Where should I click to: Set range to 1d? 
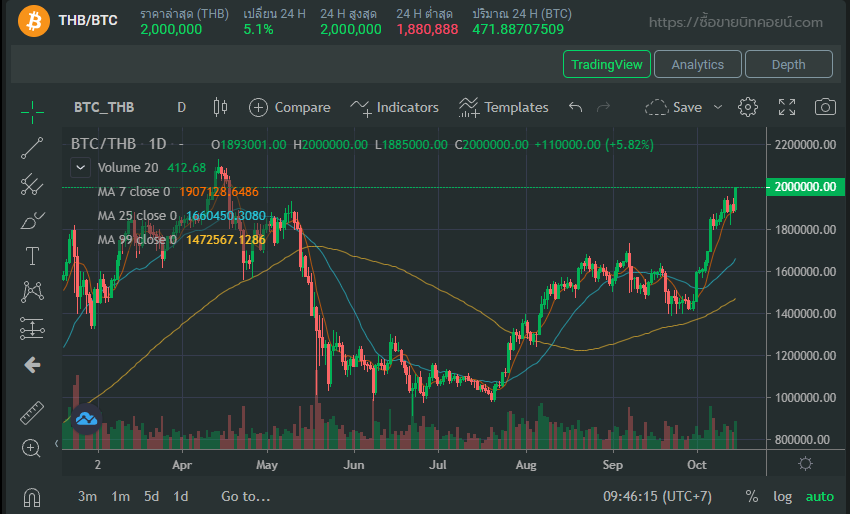[x=181, y=496]
